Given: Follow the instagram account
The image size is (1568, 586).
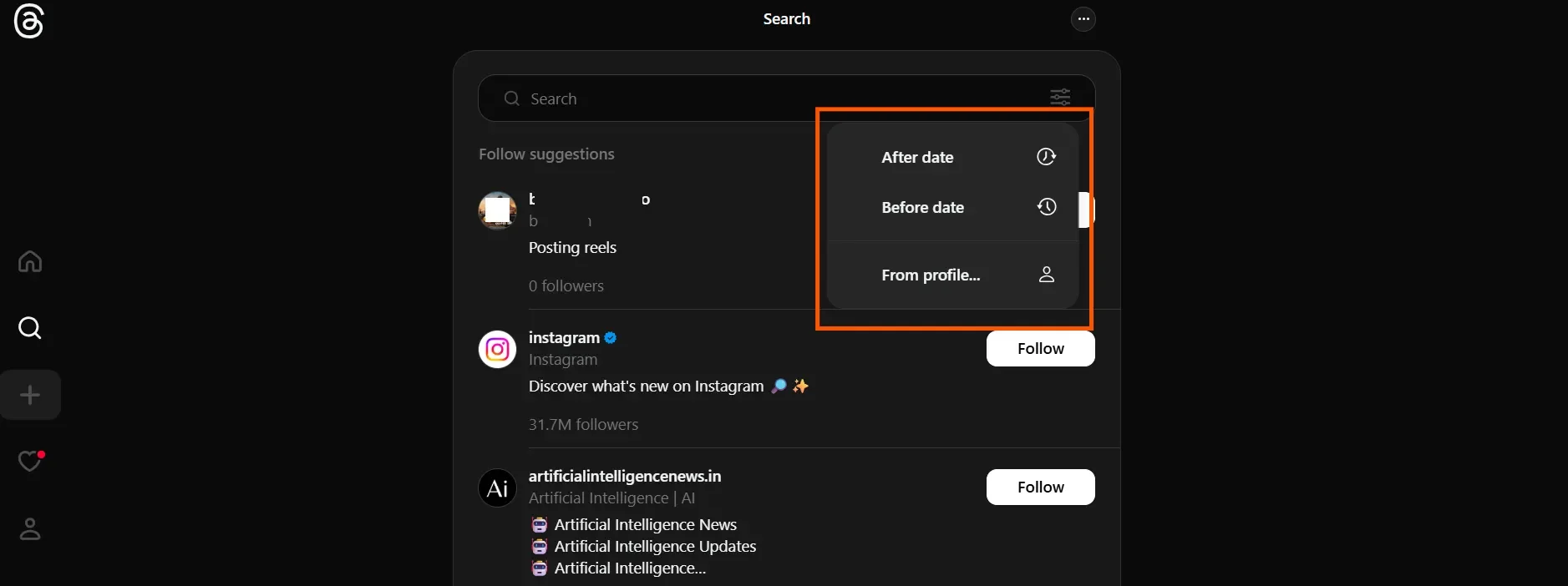Looking at the screenshot, I should (1040, 349).
